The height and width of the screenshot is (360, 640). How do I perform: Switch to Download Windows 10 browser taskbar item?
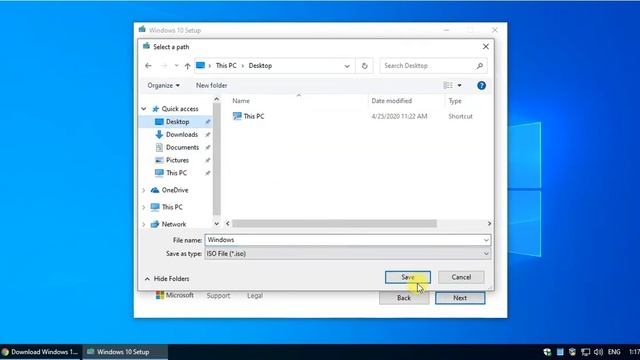coord(41,352)
